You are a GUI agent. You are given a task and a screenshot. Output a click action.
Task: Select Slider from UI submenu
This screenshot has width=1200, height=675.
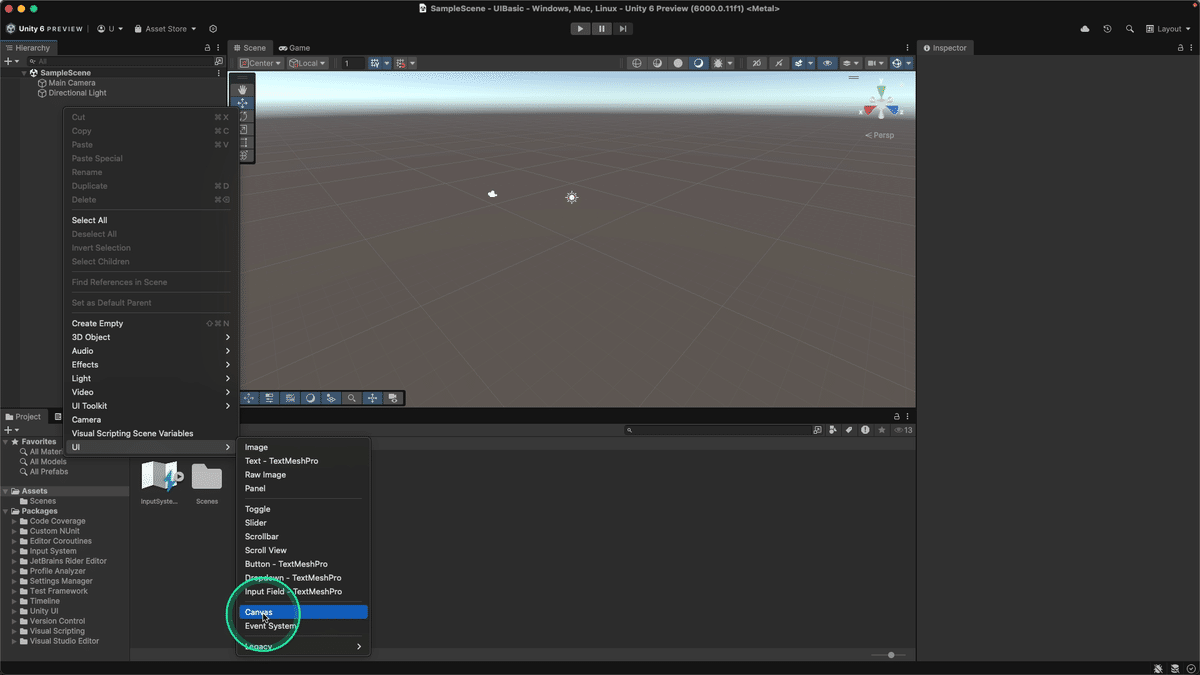(303, 523)
